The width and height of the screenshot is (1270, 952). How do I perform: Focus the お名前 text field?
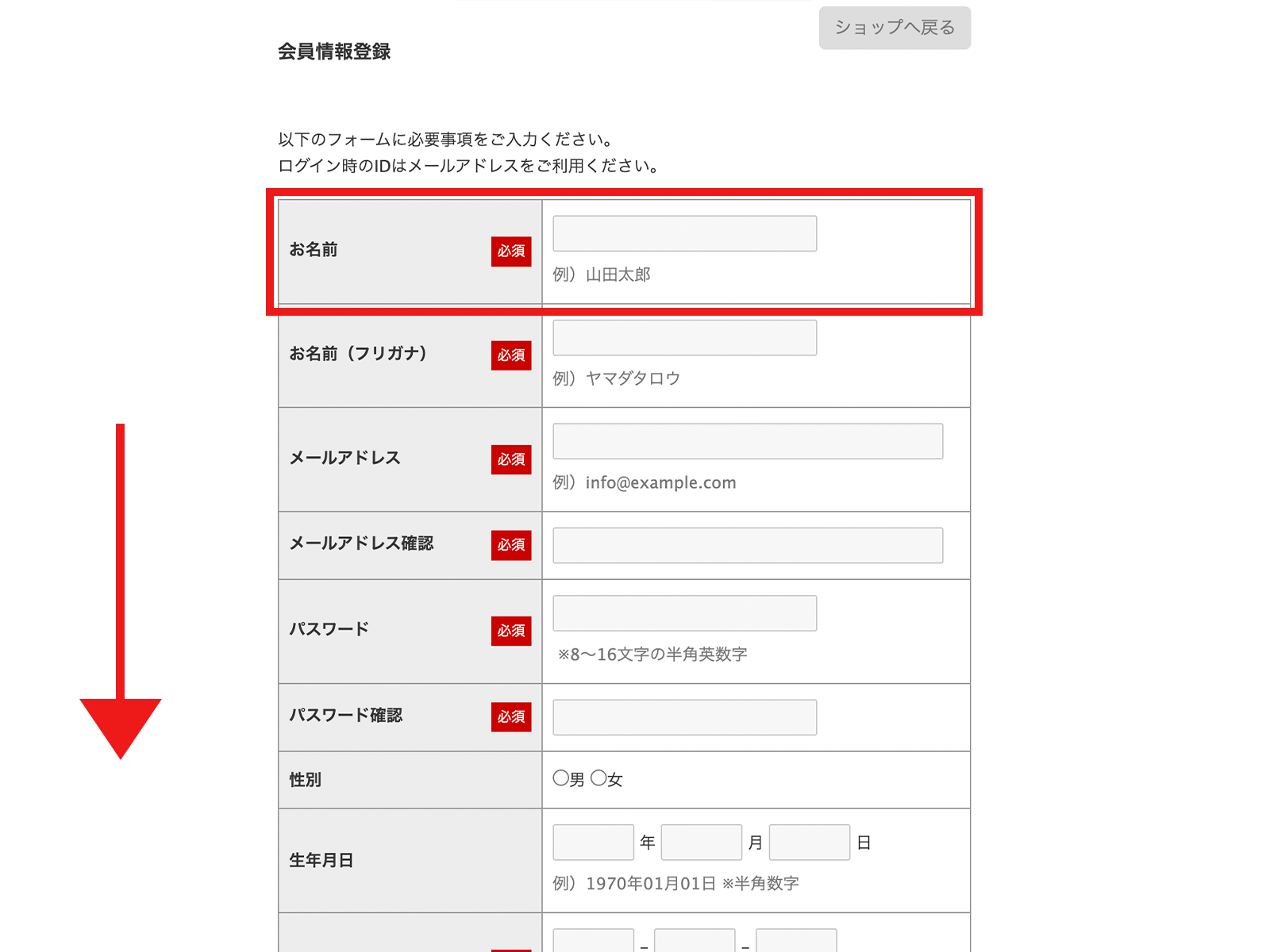[684, 234]
